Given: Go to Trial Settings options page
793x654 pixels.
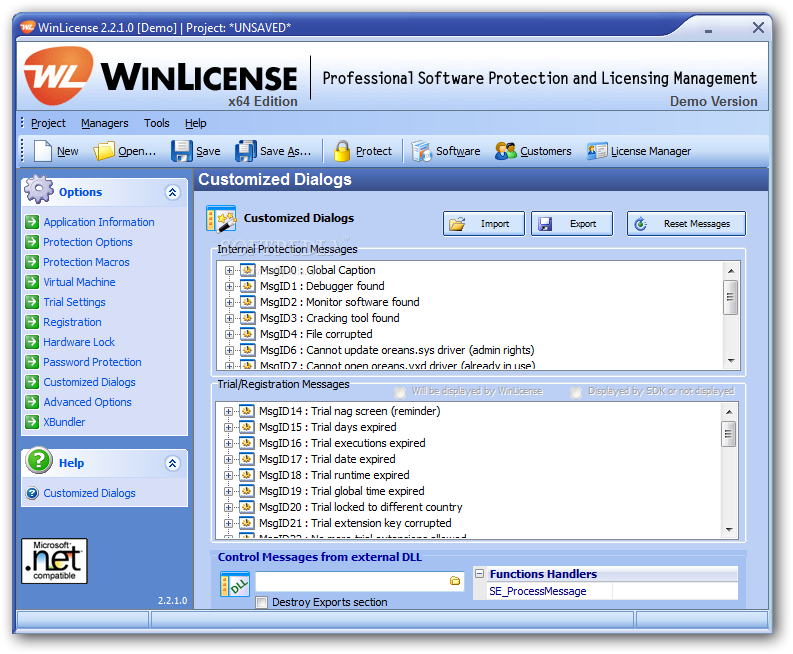Looking at the screenshot, I should (x=74, y=302).
